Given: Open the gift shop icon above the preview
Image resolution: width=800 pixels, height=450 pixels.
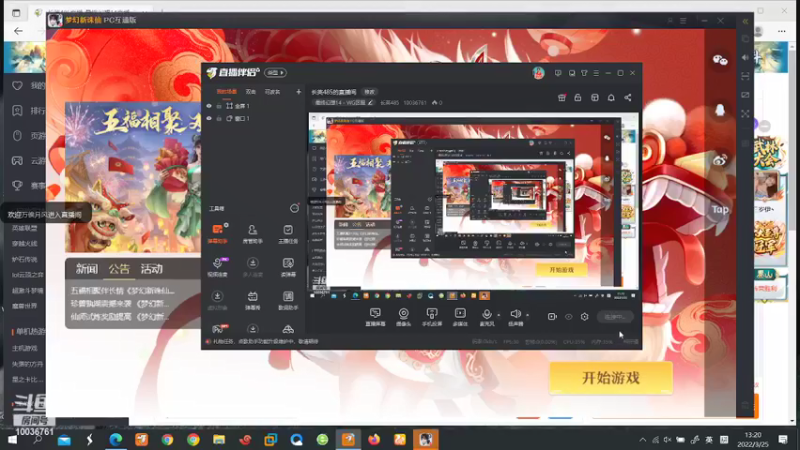Looking at the screenshot, I should [562, 97].
